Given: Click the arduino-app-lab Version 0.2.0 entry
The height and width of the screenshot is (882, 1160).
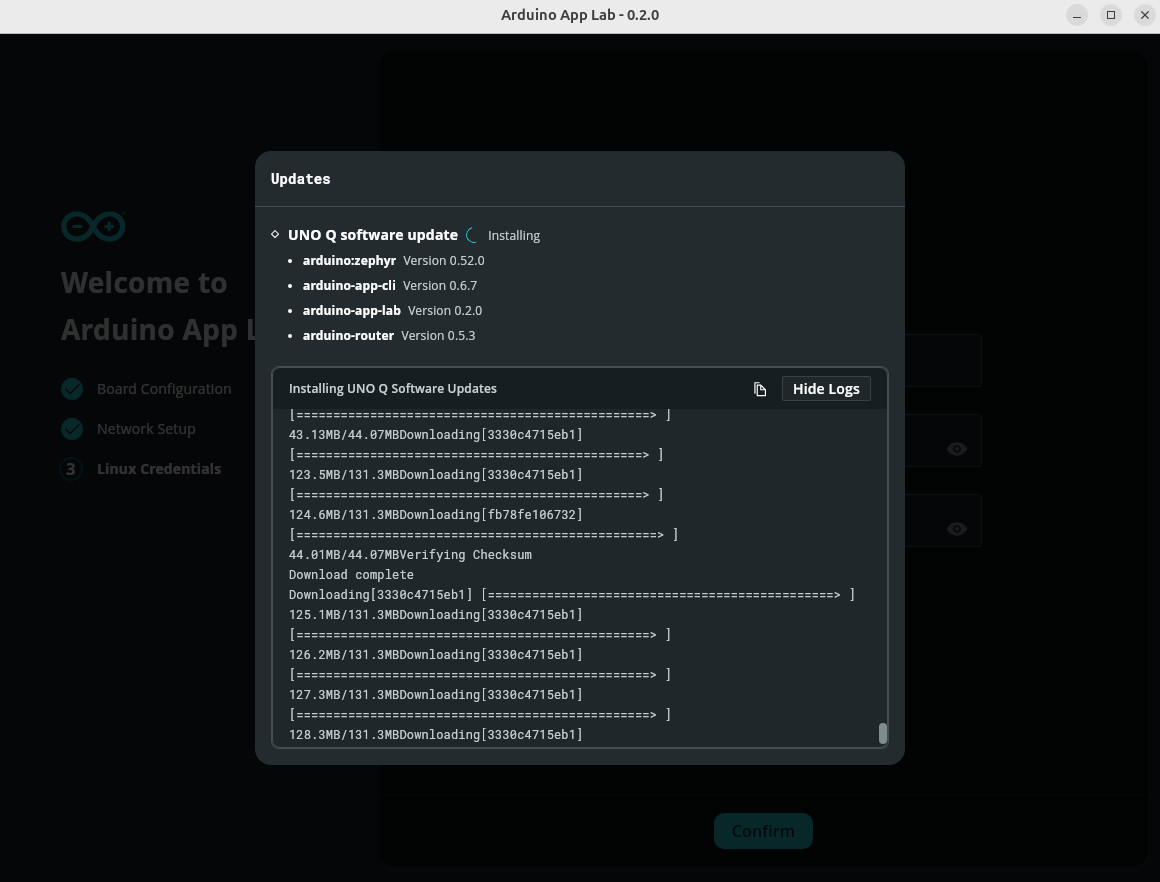Looking at the screenshot, I should point(392,311).
